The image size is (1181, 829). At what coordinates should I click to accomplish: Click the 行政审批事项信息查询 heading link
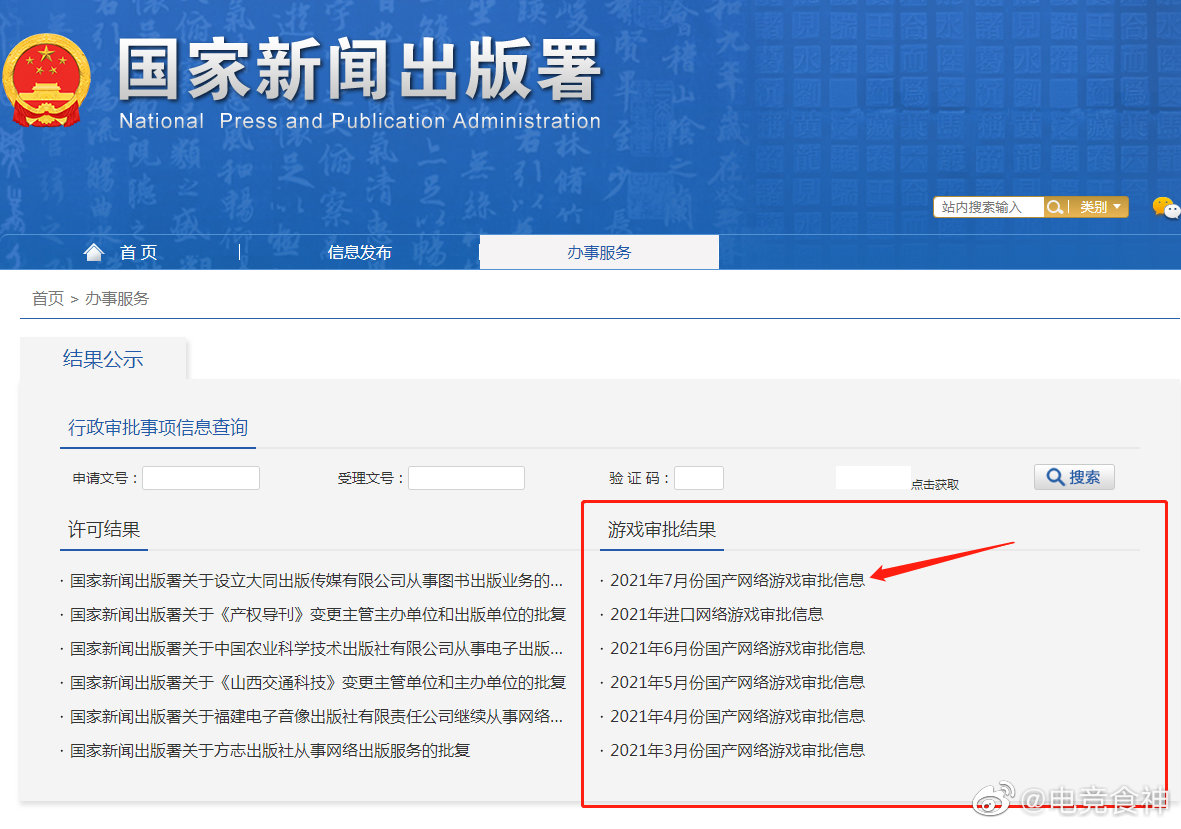click(157, 425)
